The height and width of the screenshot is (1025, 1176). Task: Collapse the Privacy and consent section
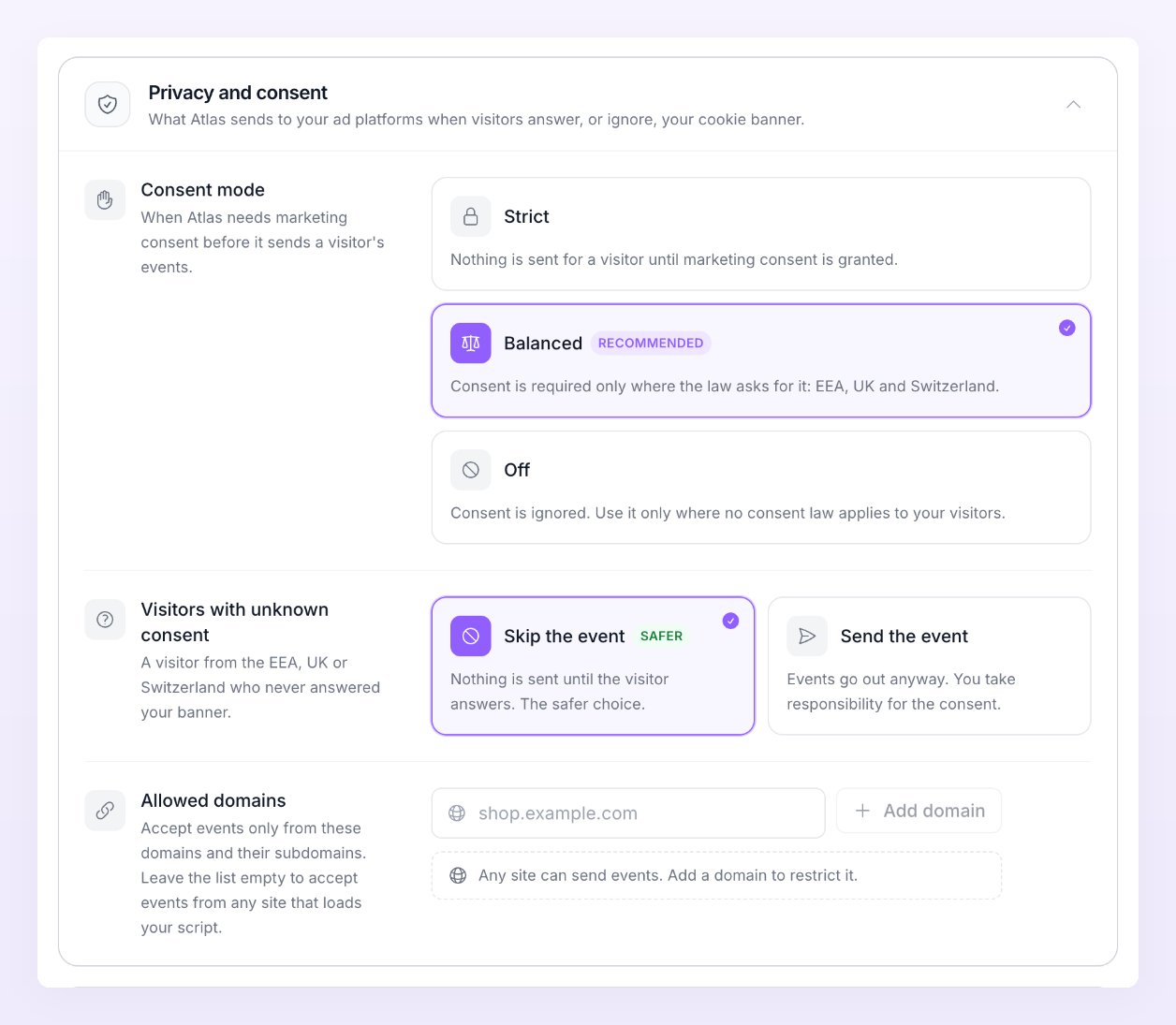(1073, 105)
